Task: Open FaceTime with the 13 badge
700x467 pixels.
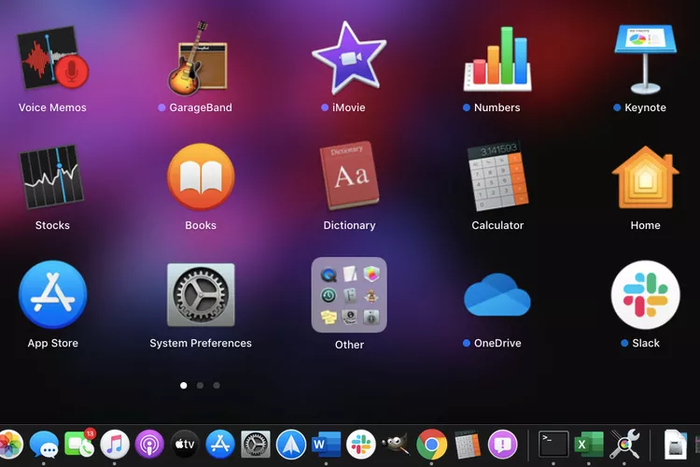Action: 79,444
